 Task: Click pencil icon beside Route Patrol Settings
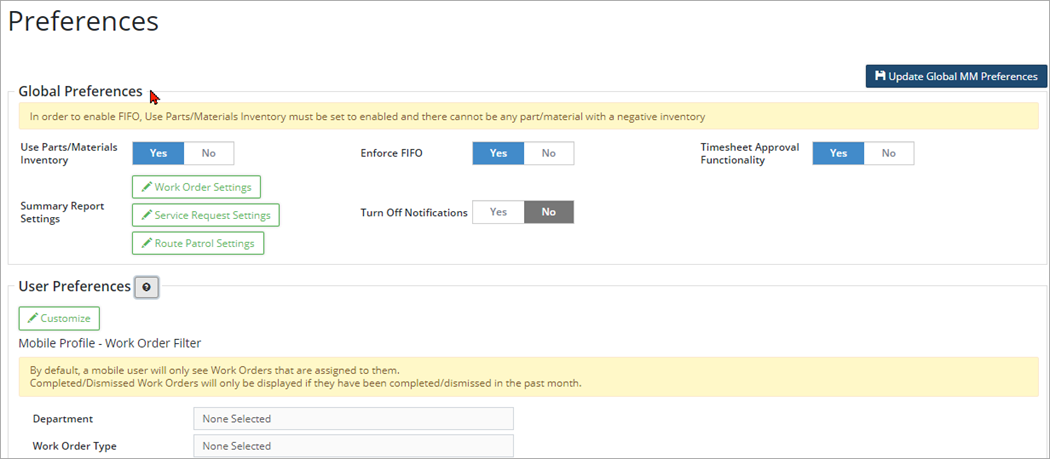click(x=146, y=243)
